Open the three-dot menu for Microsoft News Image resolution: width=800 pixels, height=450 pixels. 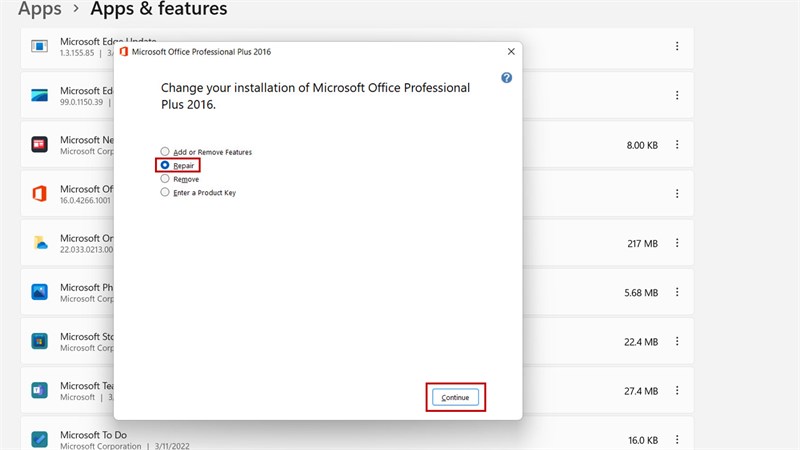pos(677,145)
